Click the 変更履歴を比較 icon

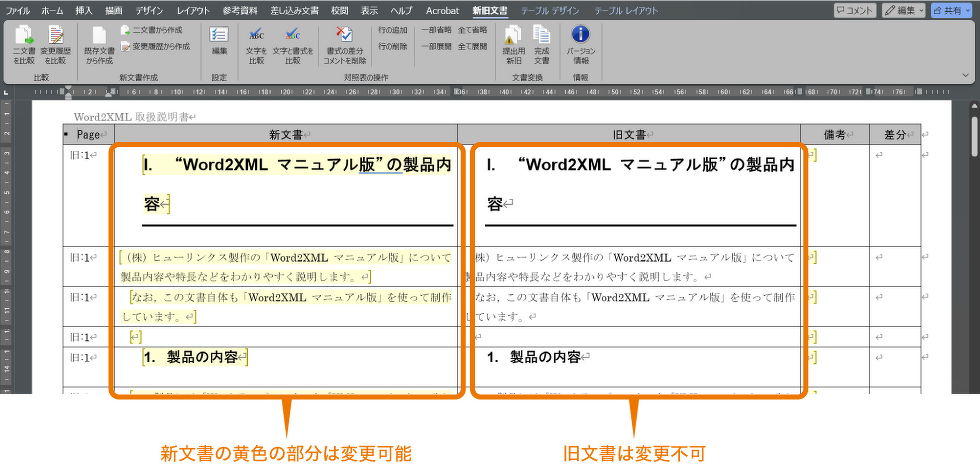point(56,45)
